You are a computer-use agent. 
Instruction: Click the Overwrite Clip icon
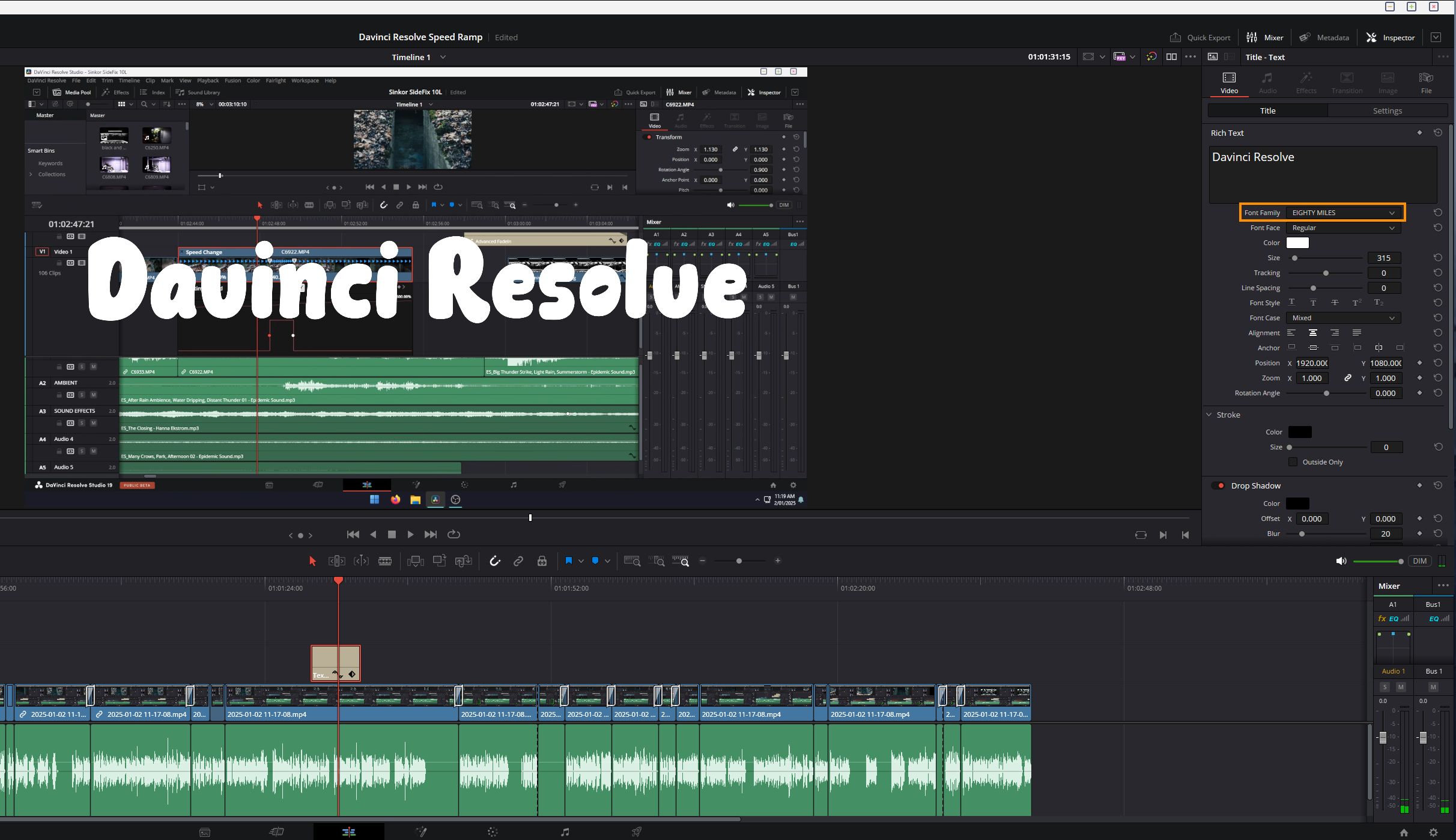440,561
